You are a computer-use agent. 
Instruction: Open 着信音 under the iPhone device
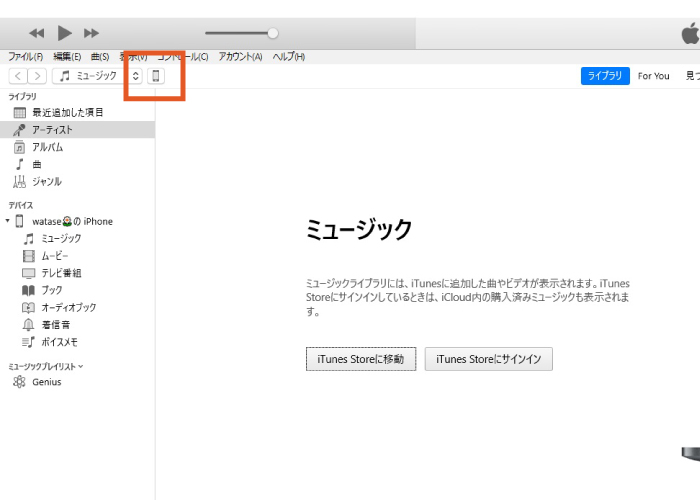pyautogui.click(x=56, y=325)
